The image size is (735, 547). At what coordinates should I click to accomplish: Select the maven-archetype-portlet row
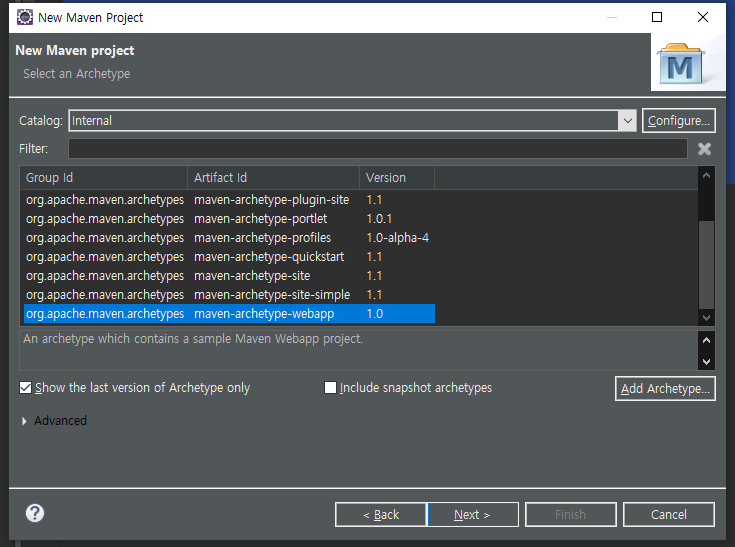[x=229, y=219]
